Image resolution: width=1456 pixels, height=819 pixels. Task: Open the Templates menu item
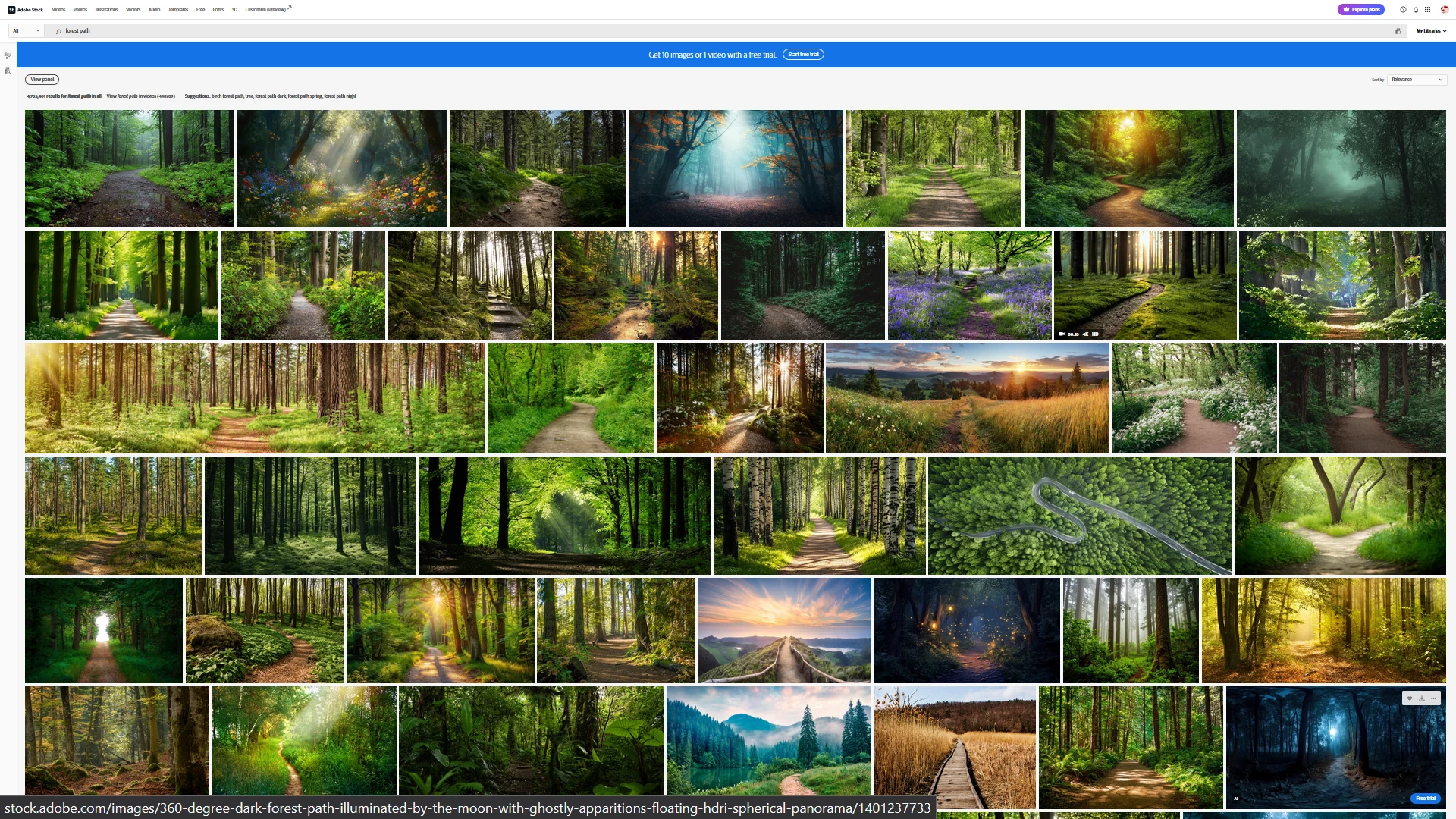pos(178,10)
